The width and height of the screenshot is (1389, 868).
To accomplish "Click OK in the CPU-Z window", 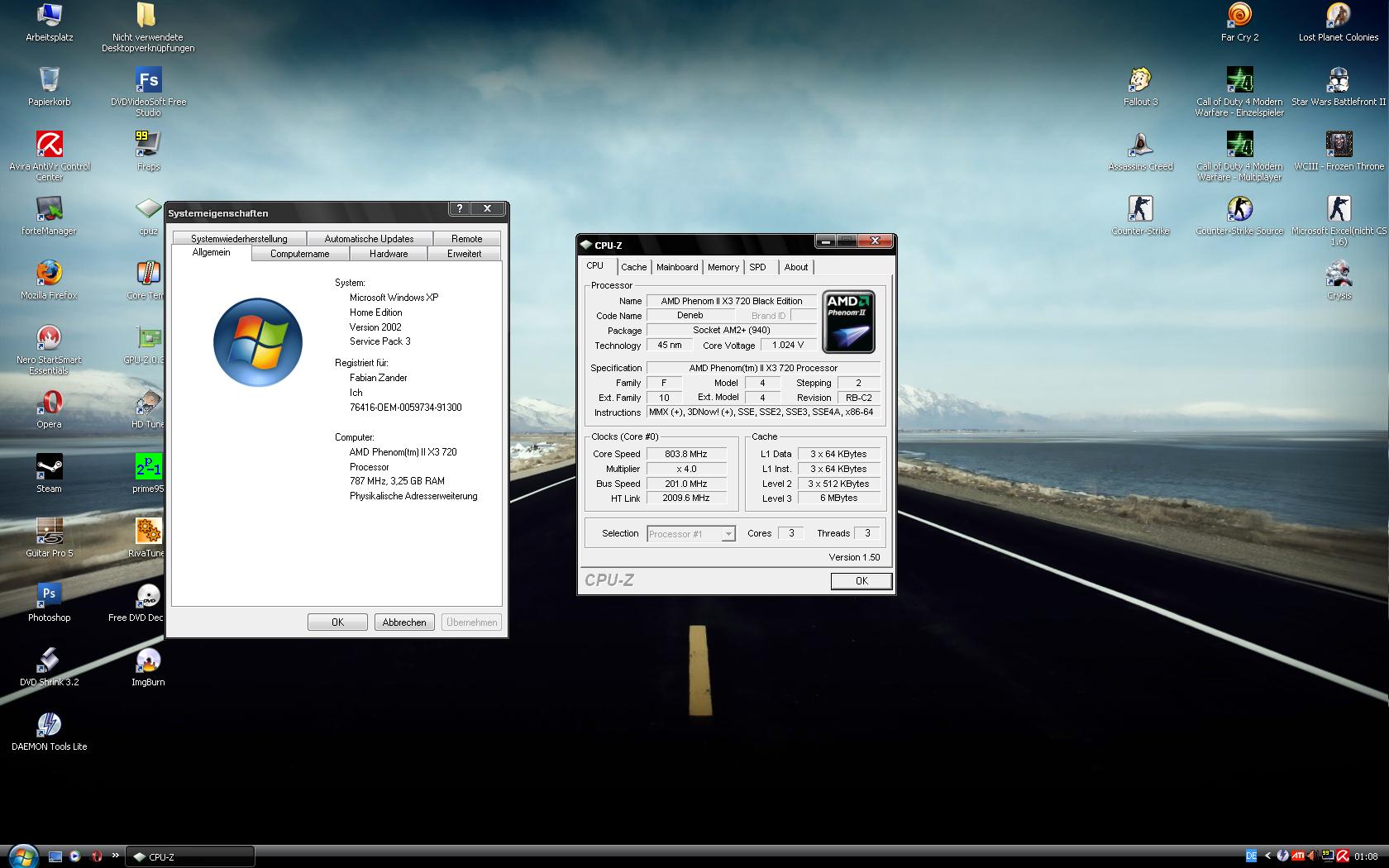I will tap(862, 581).
